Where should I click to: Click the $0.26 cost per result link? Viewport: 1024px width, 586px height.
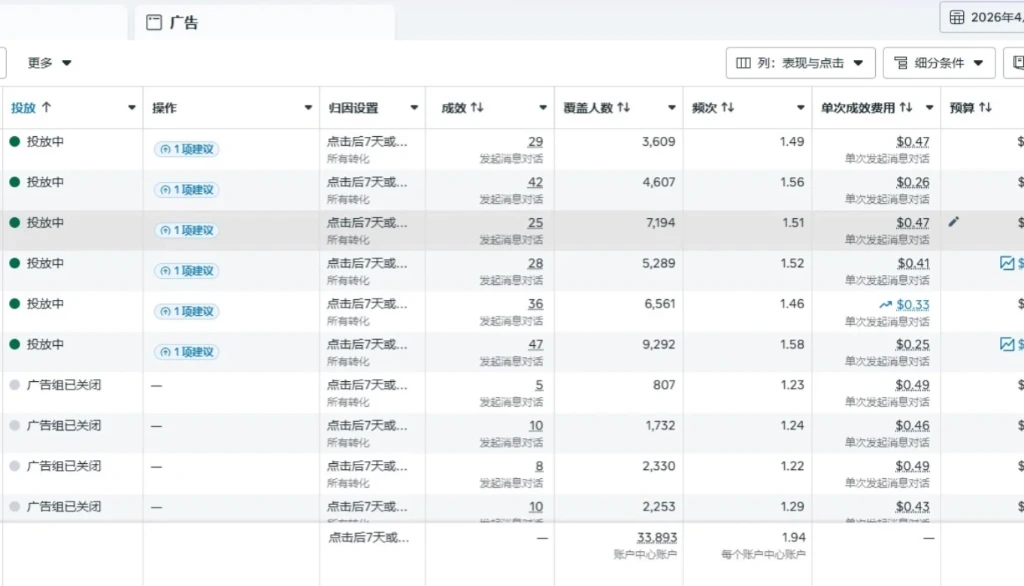912,182
